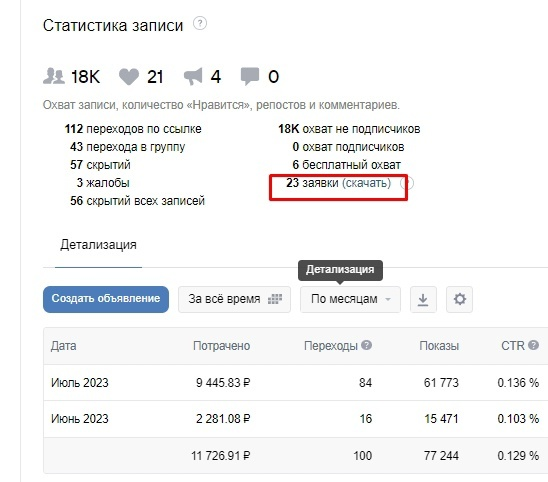Click the help icon next to CTR column
Screen dimensions: 548x482
[x=533, y=345]
